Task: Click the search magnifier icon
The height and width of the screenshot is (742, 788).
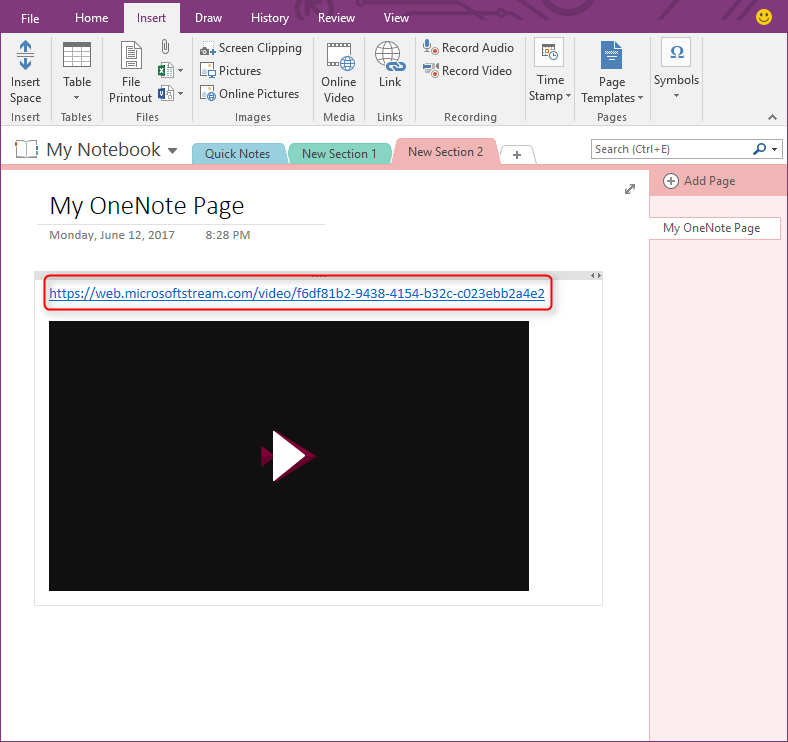Action: [x=759, y=149]
